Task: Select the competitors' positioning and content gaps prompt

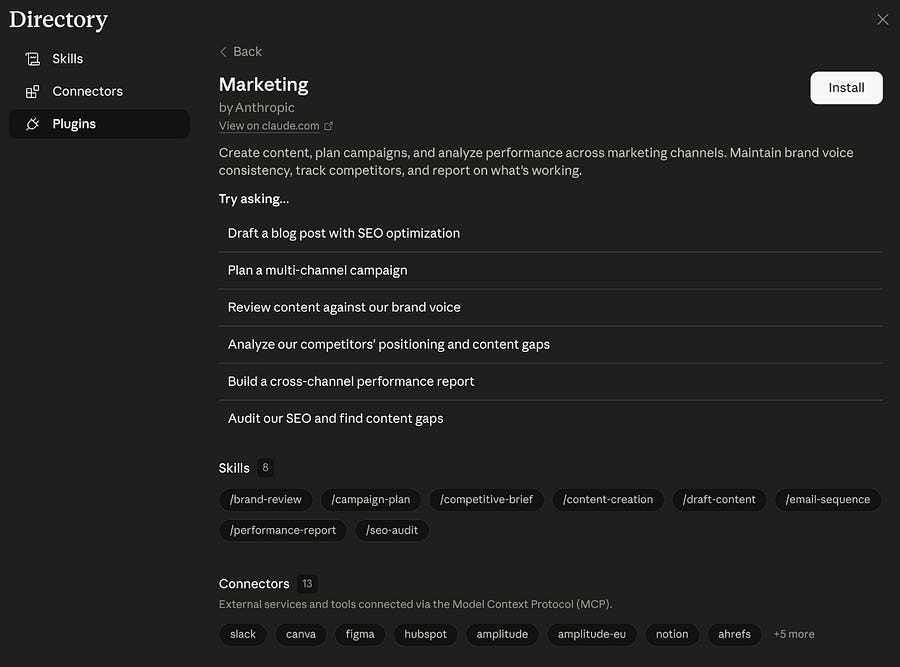Action: click(x=550, y=344)
